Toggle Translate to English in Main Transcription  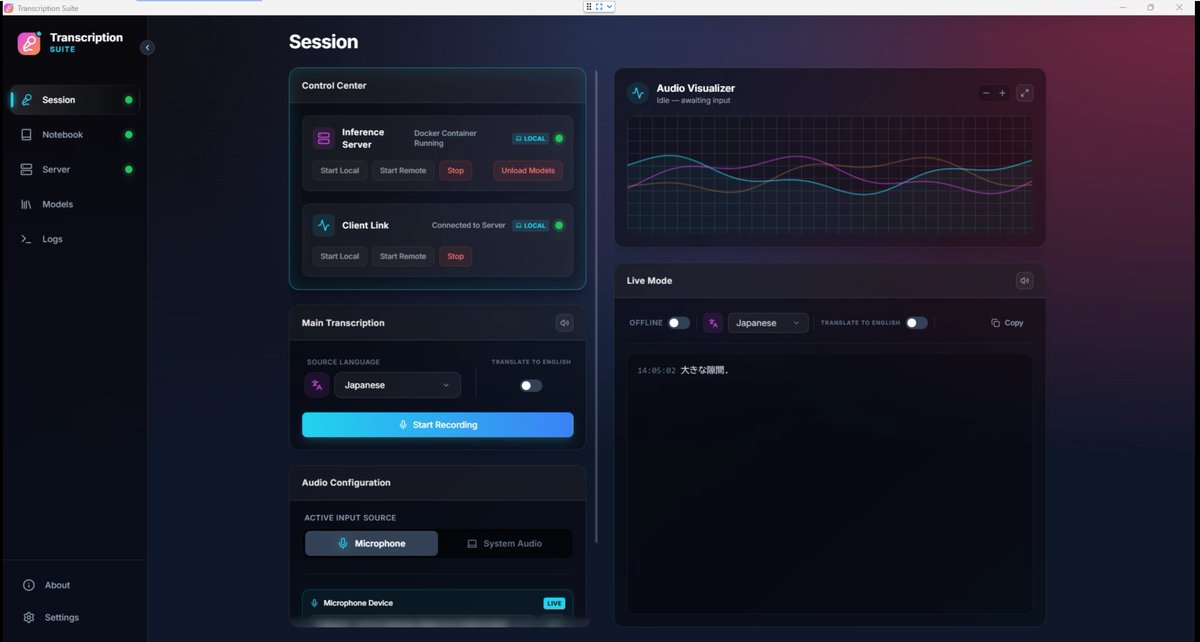531,386
